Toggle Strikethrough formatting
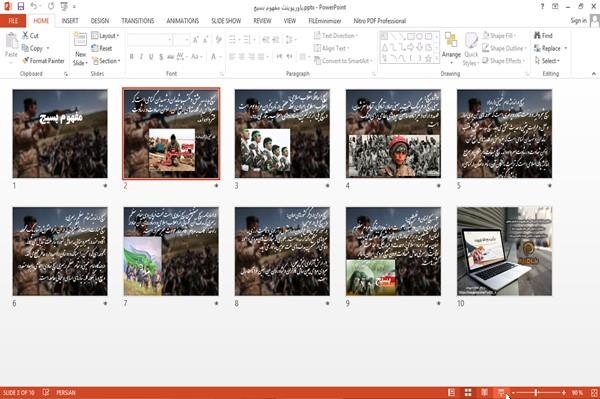Viewport: 600px width, 399px height. (x=171, y=57)
